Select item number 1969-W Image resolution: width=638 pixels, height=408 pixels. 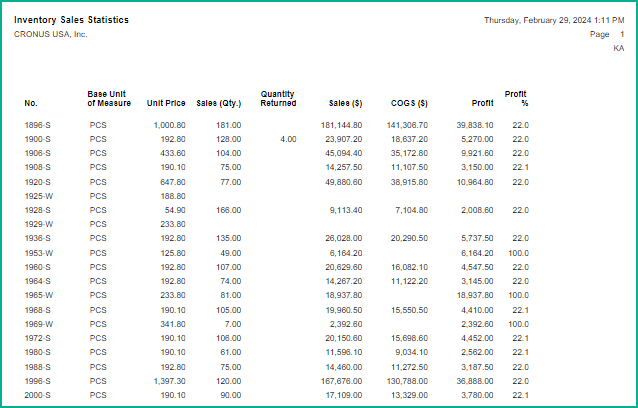(x=39, y=324)
